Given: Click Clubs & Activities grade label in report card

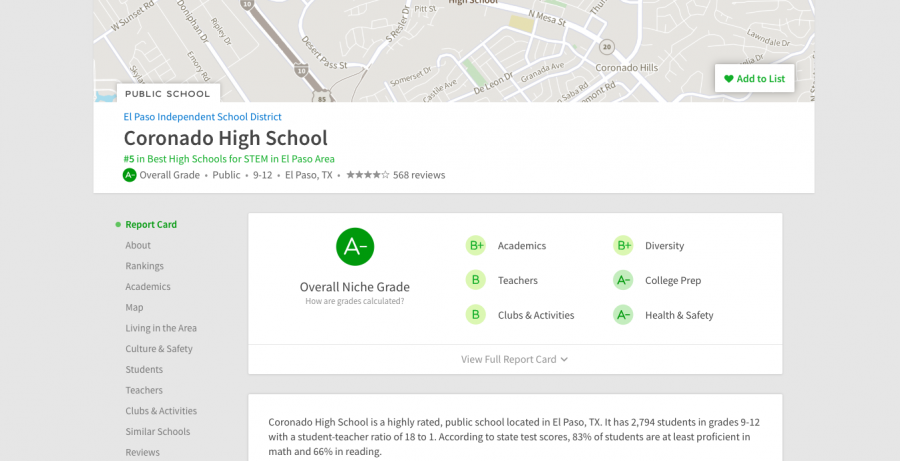Looking at the screenshot, I should click(x=536, y=315).
